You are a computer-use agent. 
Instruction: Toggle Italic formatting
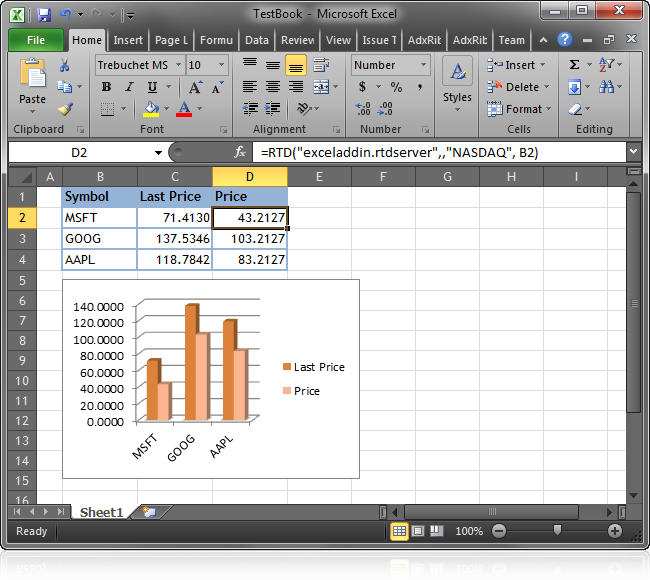(x=129, y=87)
